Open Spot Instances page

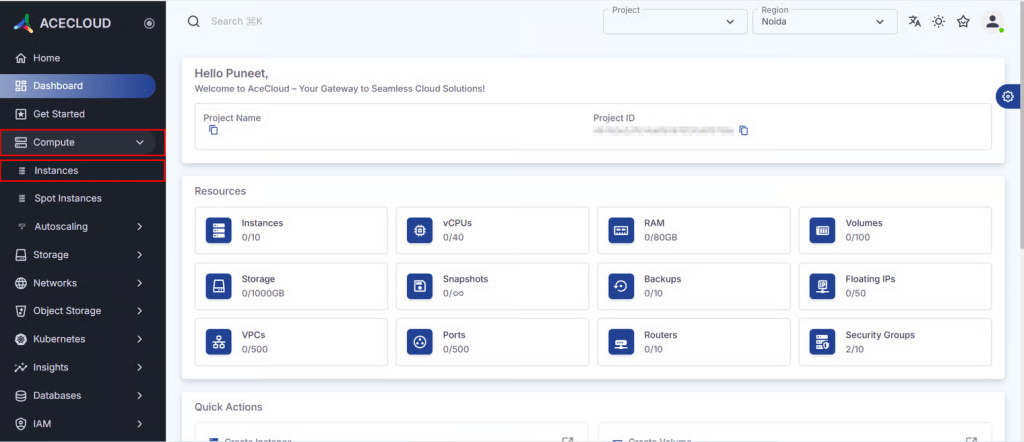click(67, 198)
